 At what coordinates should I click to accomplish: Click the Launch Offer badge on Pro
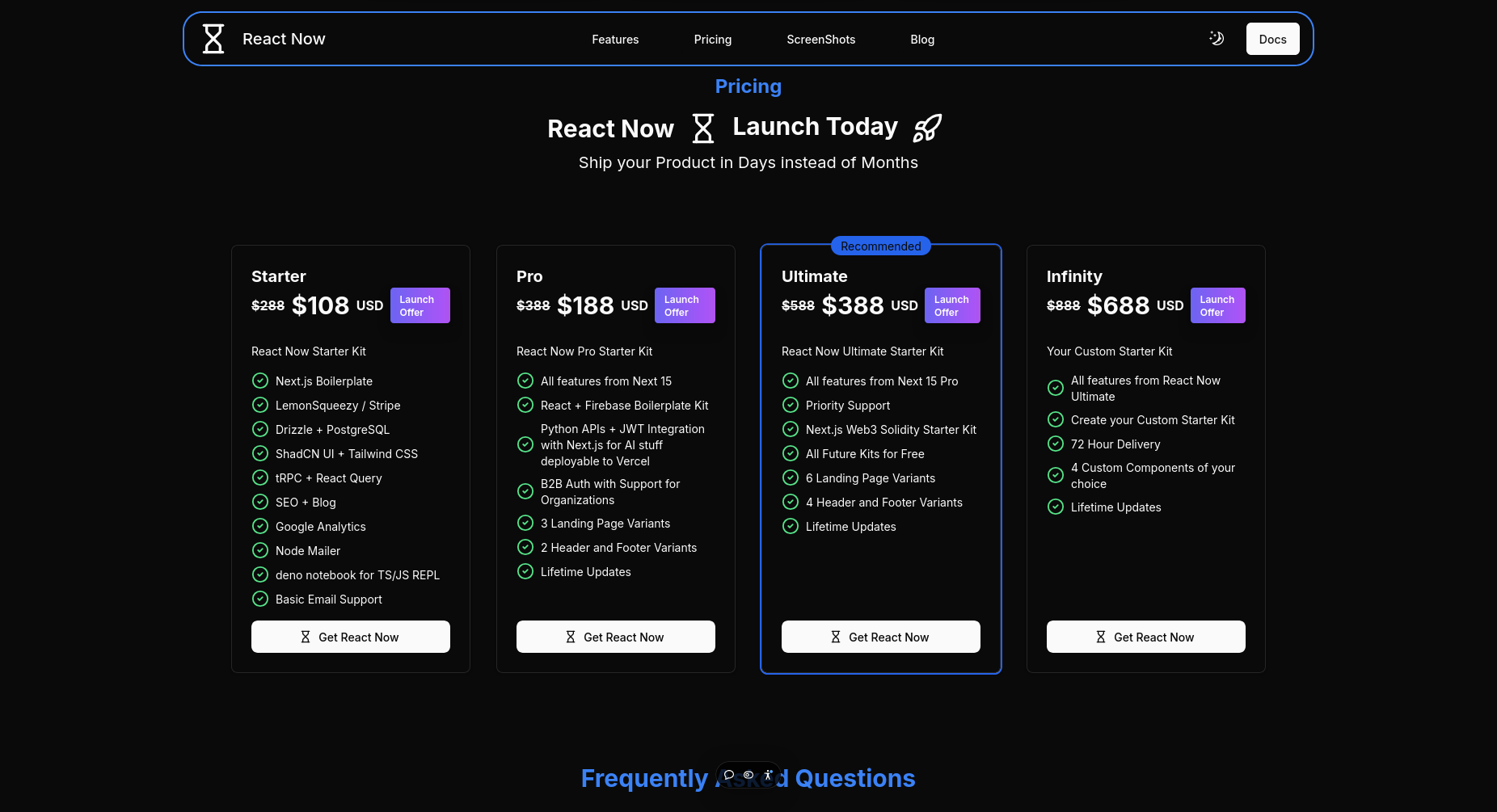685,305
